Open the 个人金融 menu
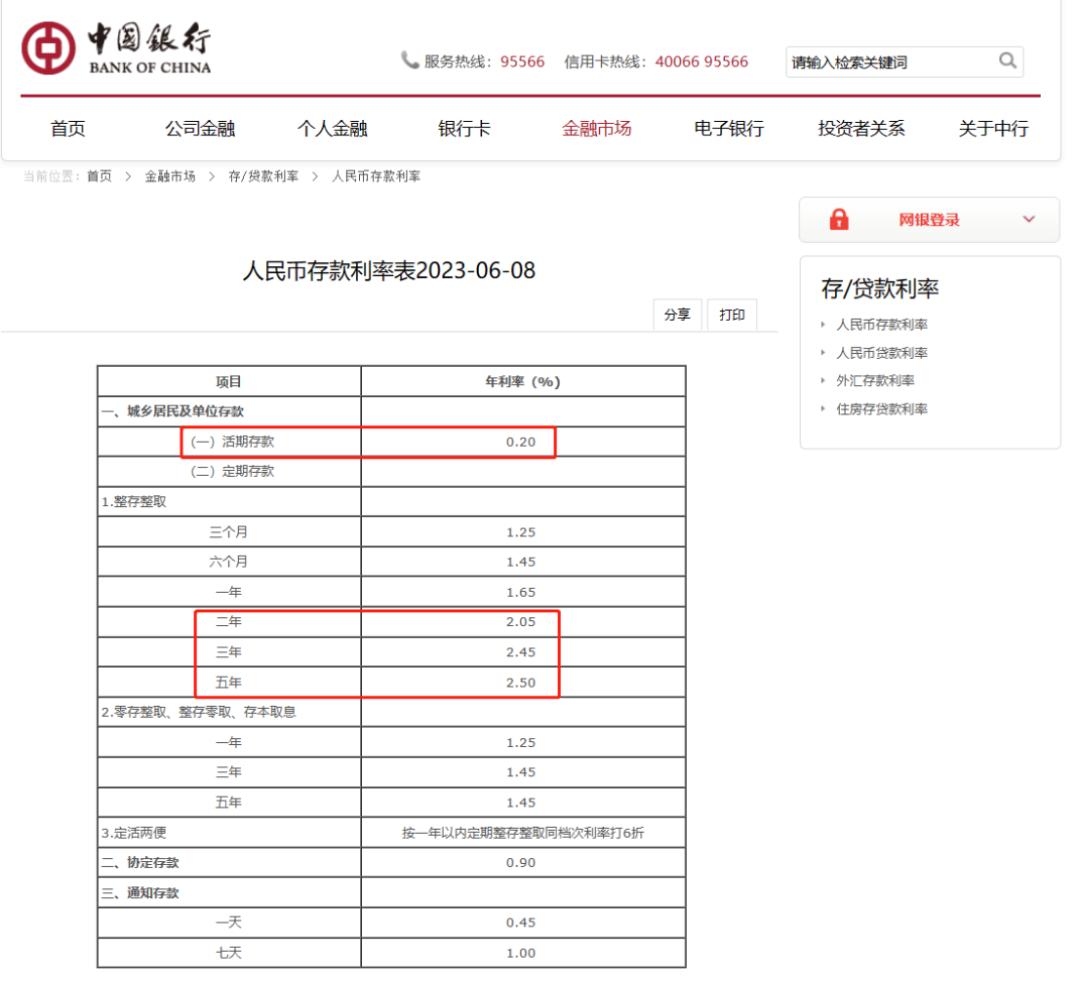This screenshot has height=982, width=1080. pyautogui.click(x=332, y=128)
